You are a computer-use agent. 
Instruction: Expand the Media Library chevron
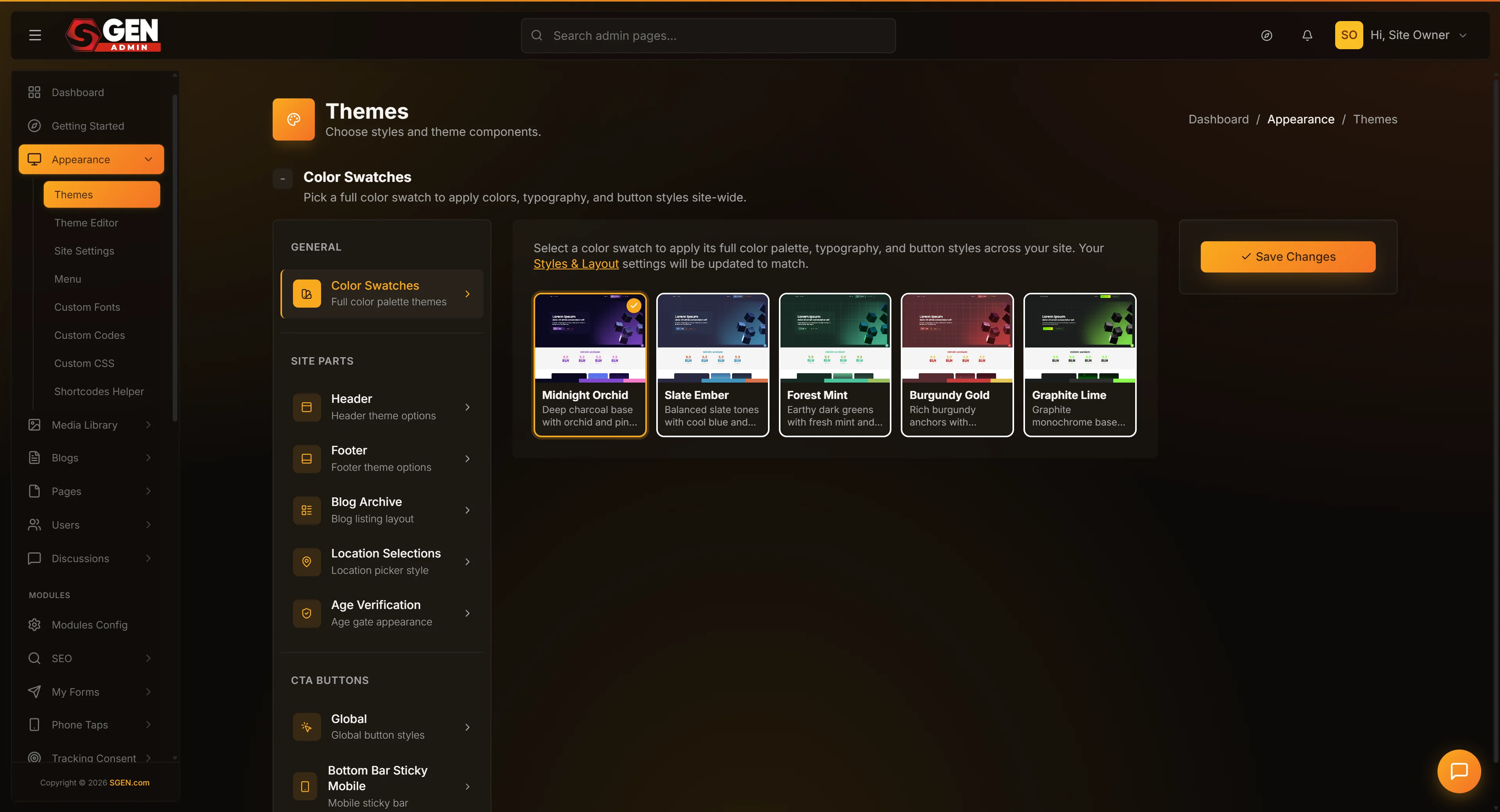pos(148,425)
